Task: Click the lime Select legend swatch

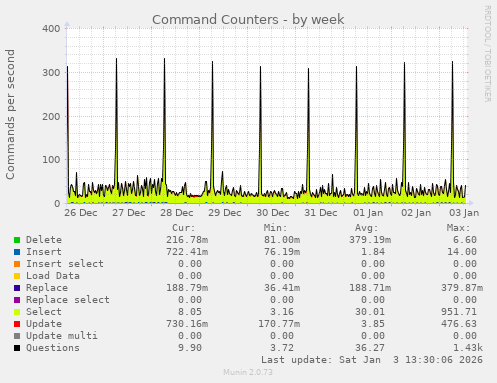Action: click(x=17, y=312)
